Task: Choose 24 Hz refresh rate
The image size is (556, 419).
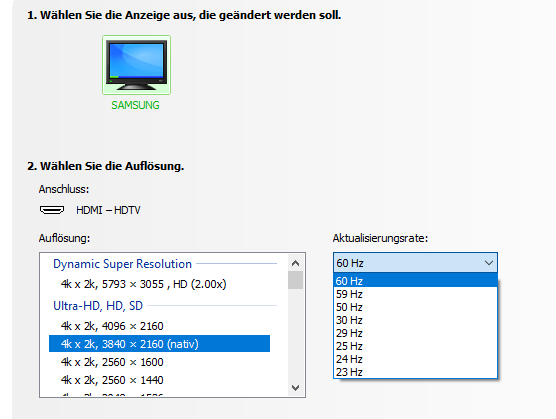Action: [x=415, y=359]
